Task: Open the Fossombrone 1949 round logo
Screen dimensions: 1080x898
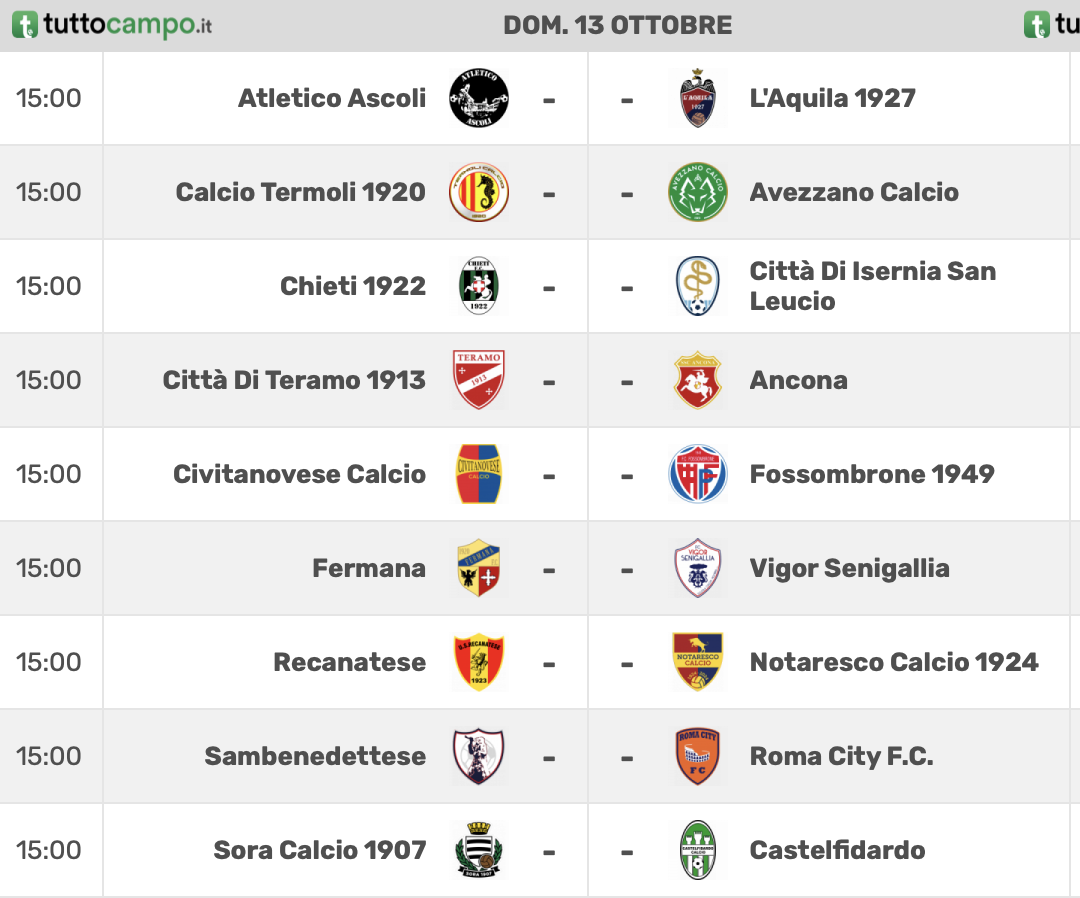Action: click(698, 474)
